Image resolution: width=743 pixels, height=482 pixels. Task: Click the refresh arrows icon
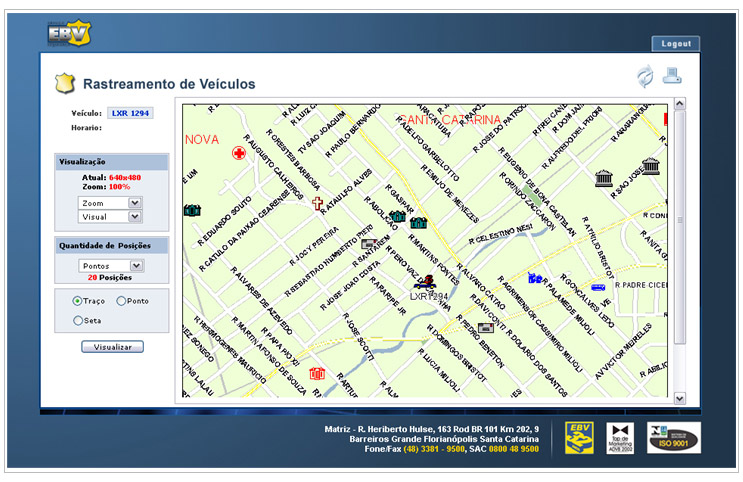point(645,76)
